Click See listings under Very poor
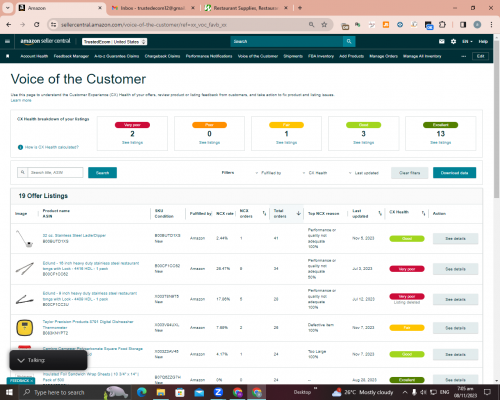 tap(132, 143)
